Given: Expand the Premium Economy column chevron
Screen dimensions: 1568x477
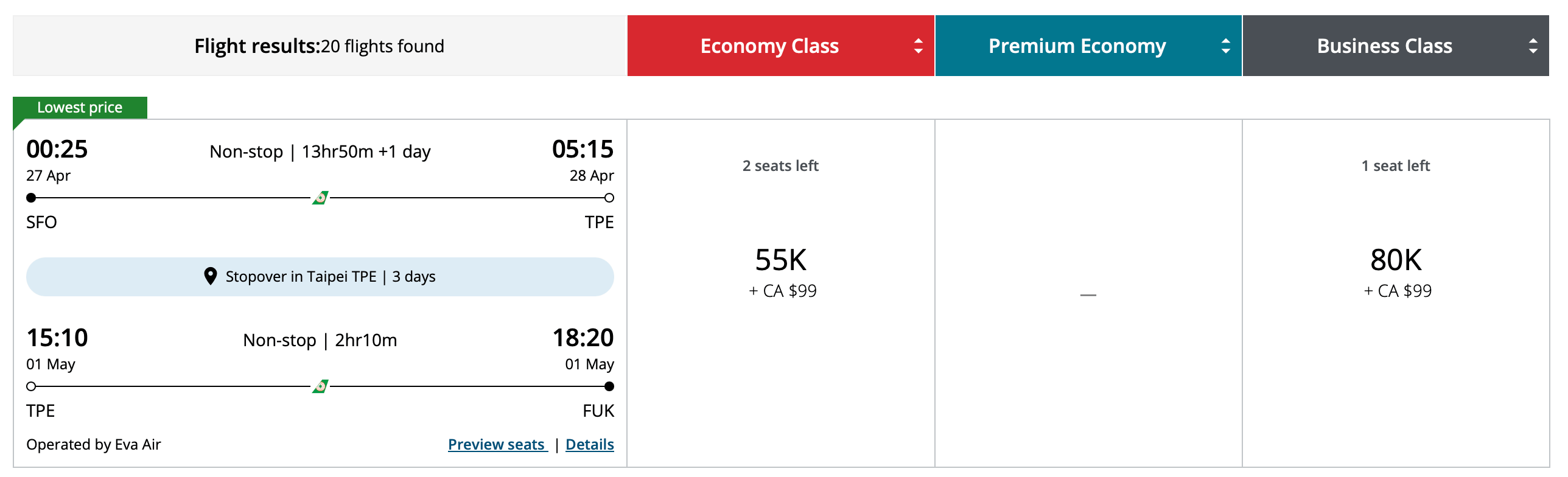Looking at the screenshot, I should [1227, 46].
